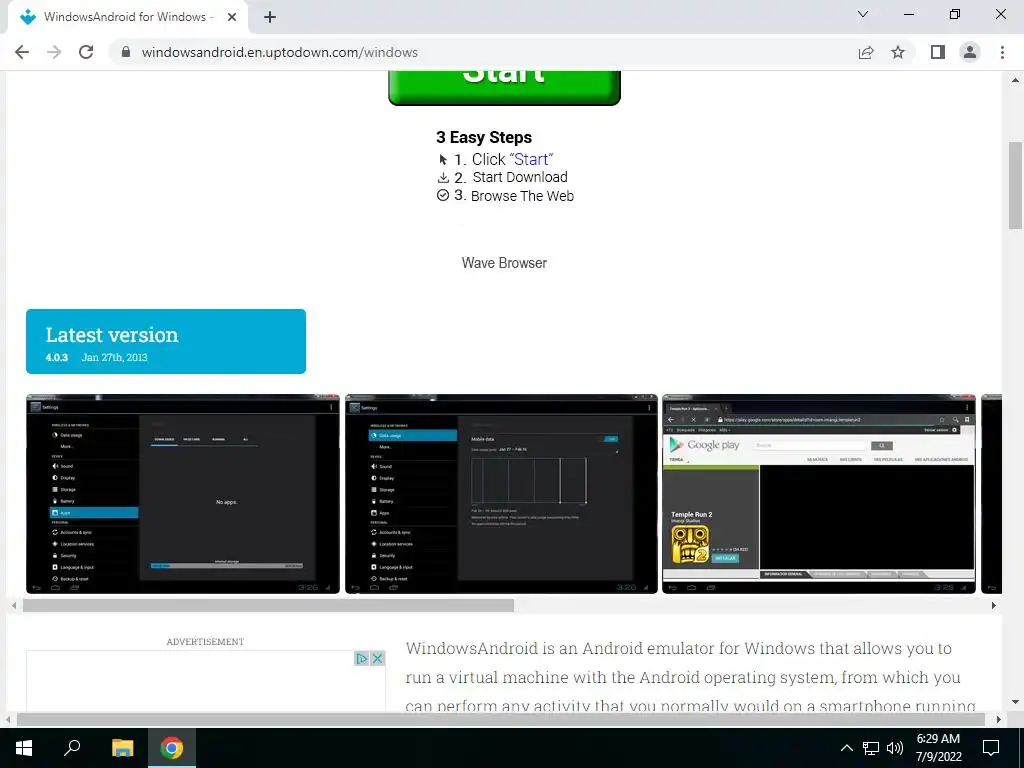Click the share page icon in the address bar
Image resolution: width=1024 pixels, height=768 pixels.
pyautogui.click(x=866, y=52)
